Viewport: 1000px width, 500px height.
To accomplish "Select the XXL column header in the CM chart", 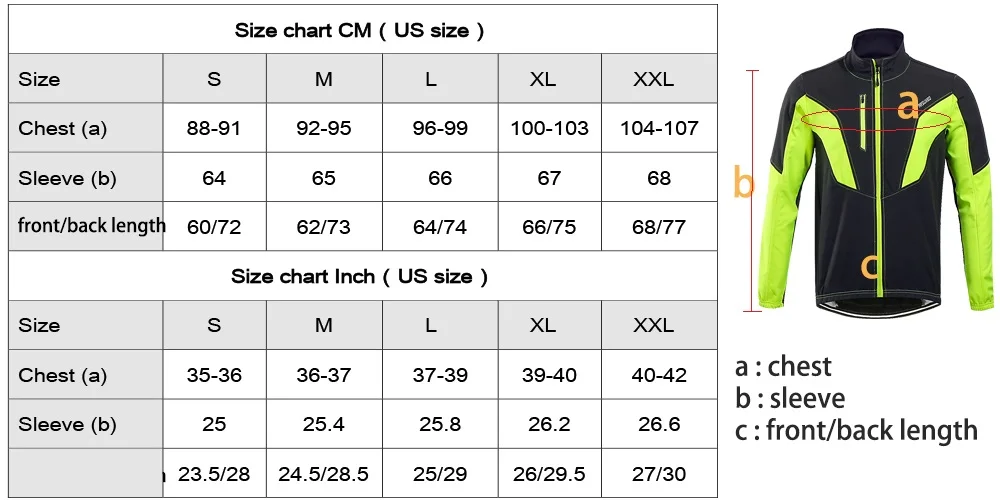I will pyautogui.click(x=653, y=79).
